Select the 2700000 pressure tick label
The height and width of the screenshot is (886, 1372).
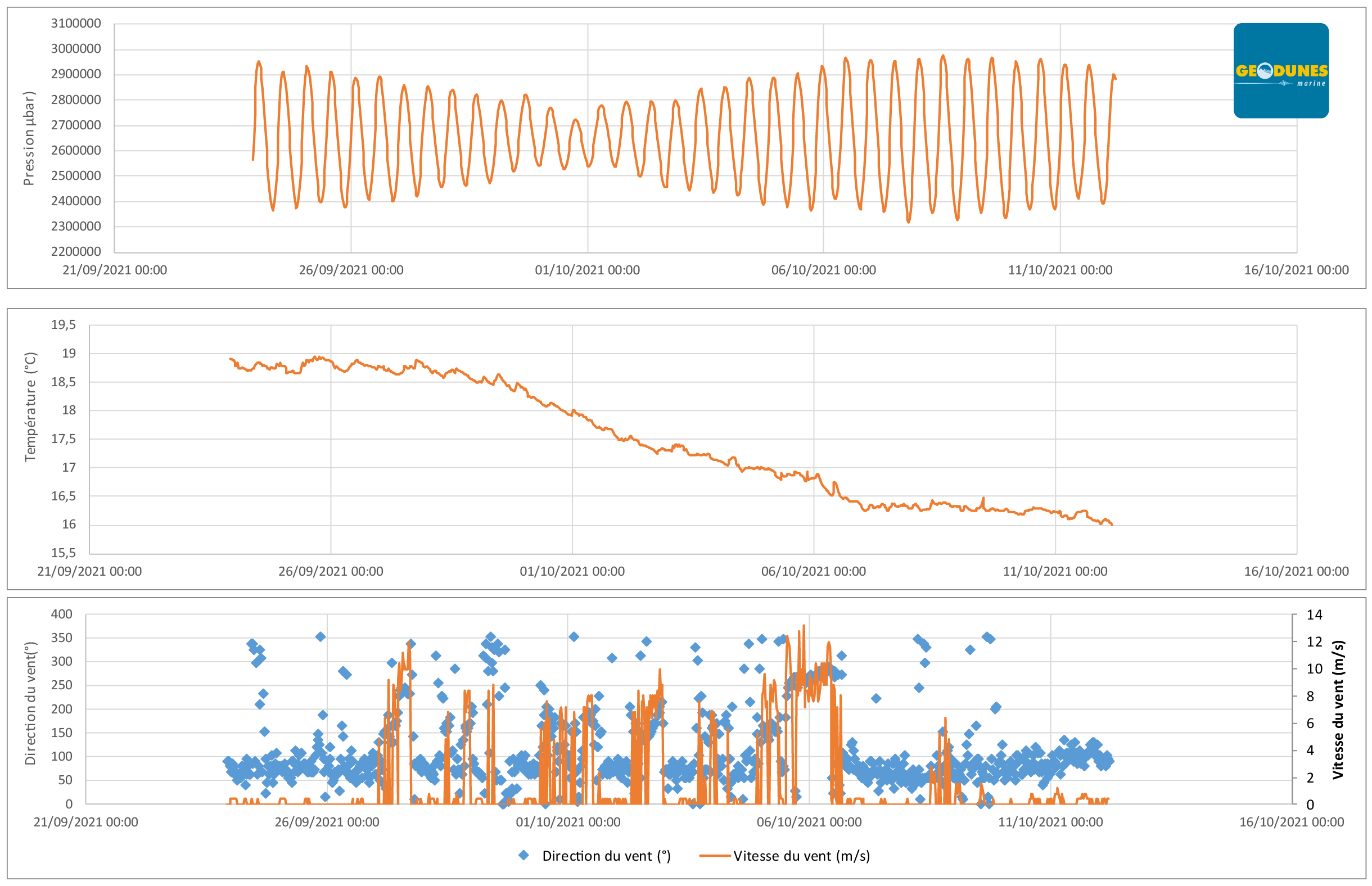76,125
